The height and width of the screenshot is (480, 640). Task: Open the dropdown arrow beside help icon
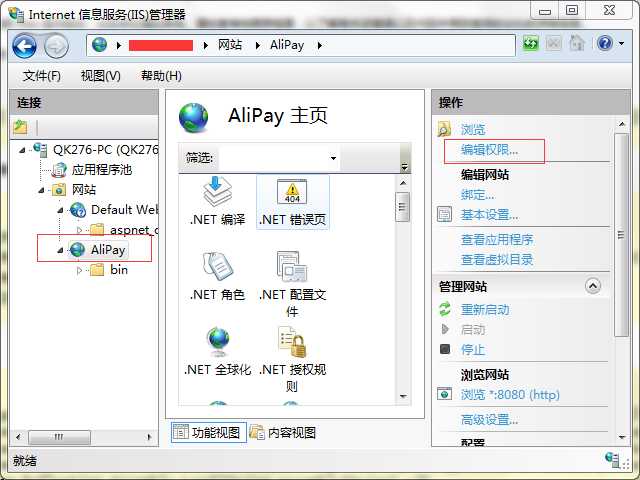[x=621, y=43]
